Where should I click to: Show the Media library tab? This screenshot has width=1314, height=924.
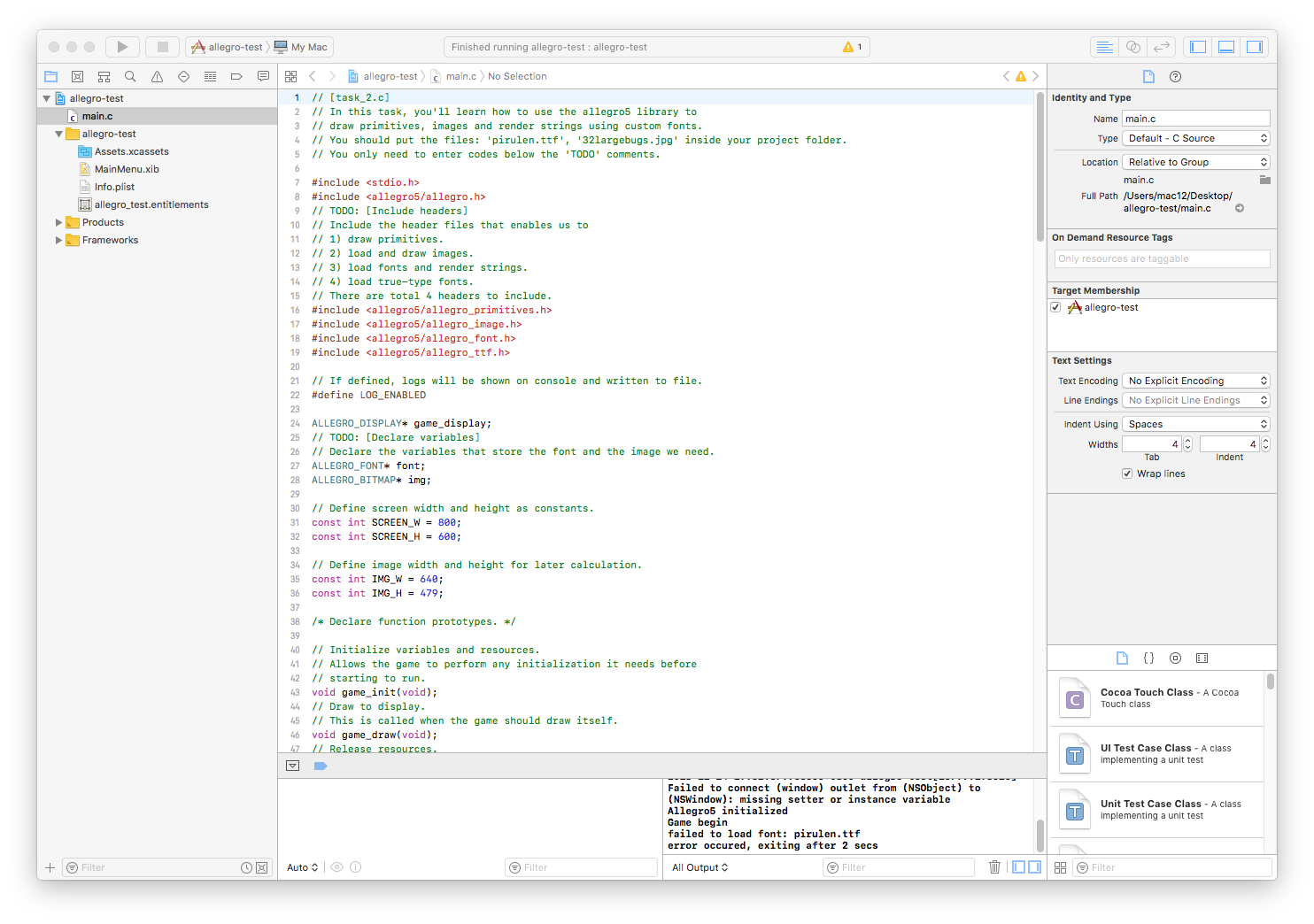1202,658
